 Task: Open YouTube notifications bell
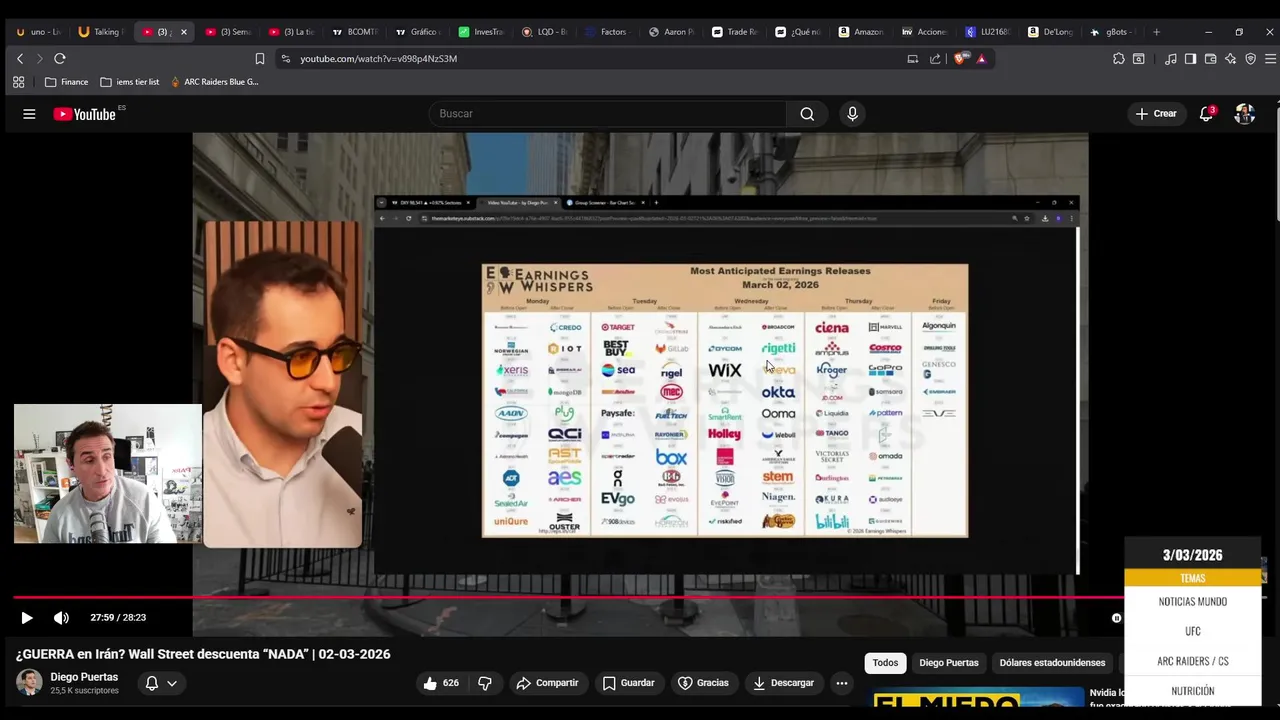tap(1206, 114)
